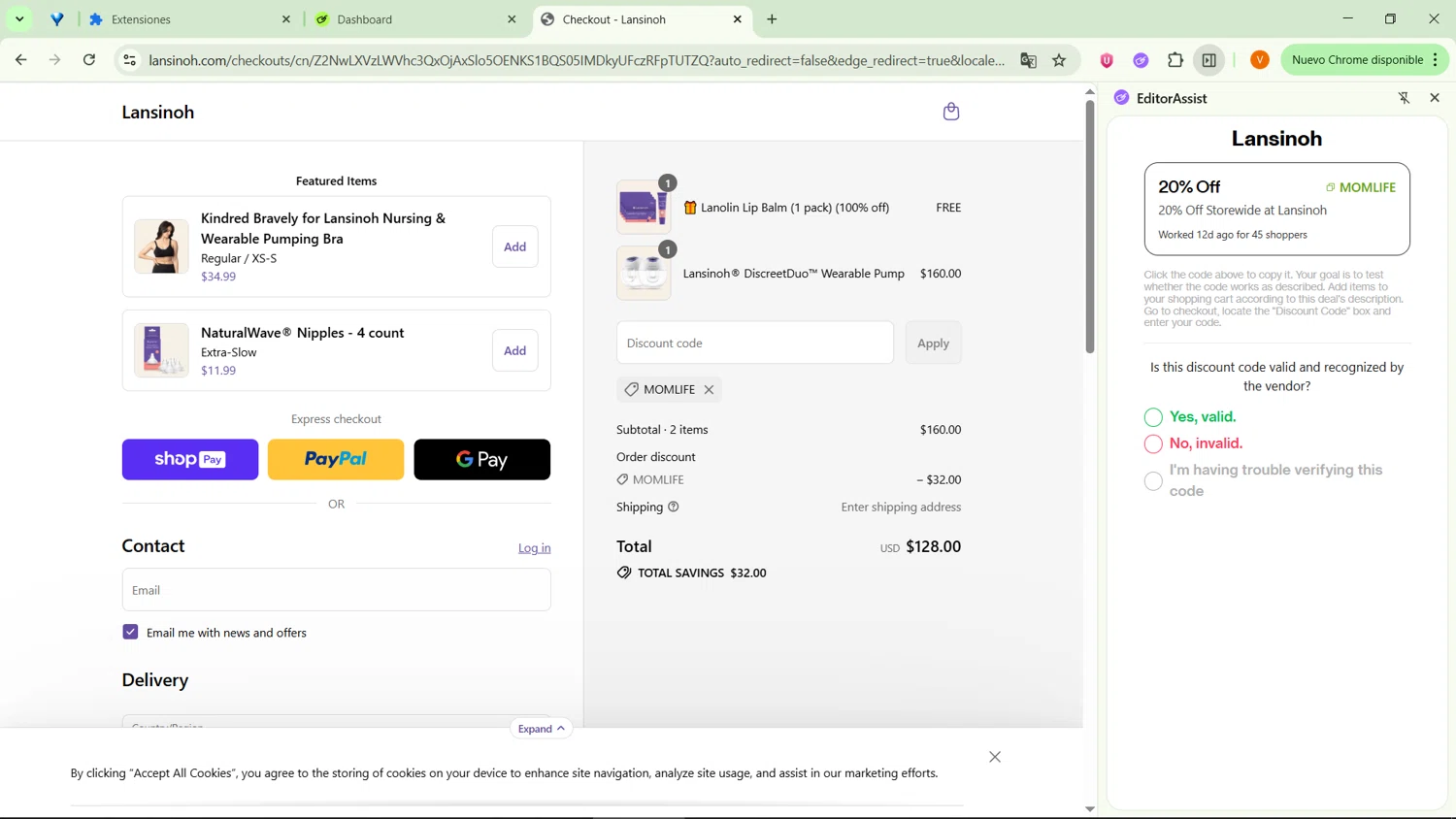Click the Email contact field

pyautogui.click(x=336, y=589)
